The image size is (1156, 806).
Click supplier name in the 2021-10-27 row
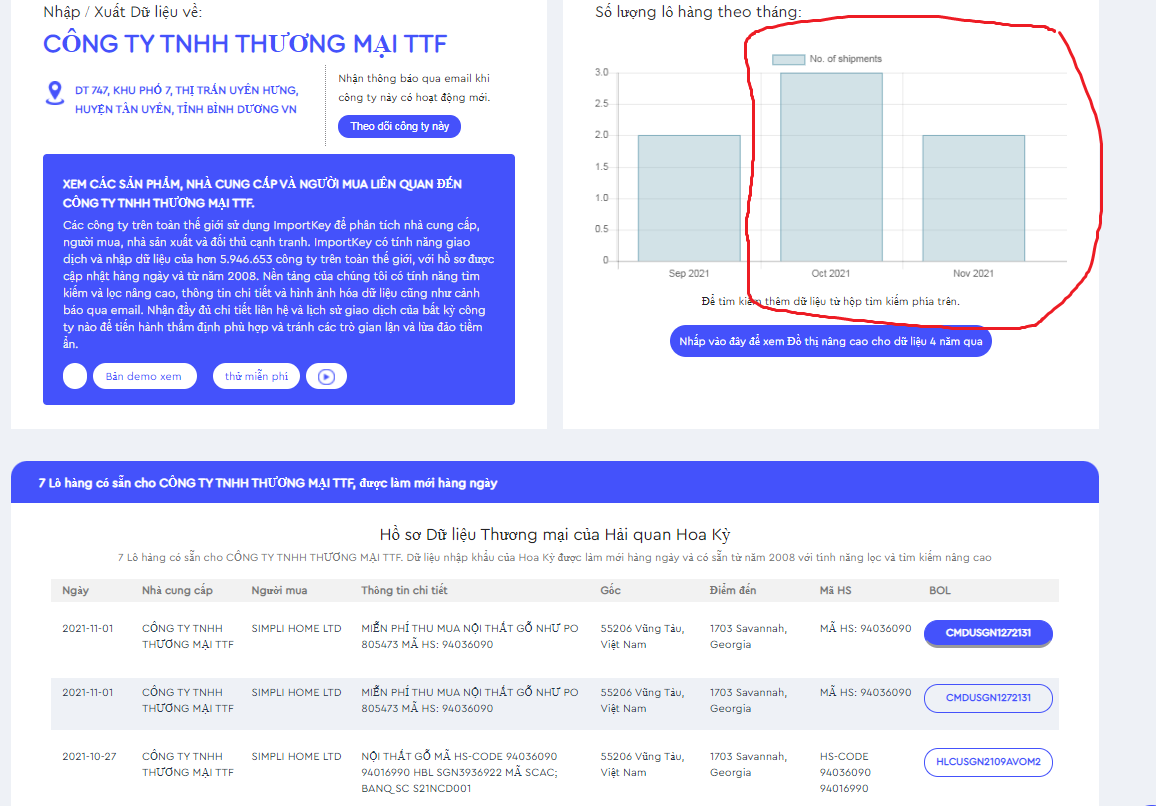(x=188, y=764)
